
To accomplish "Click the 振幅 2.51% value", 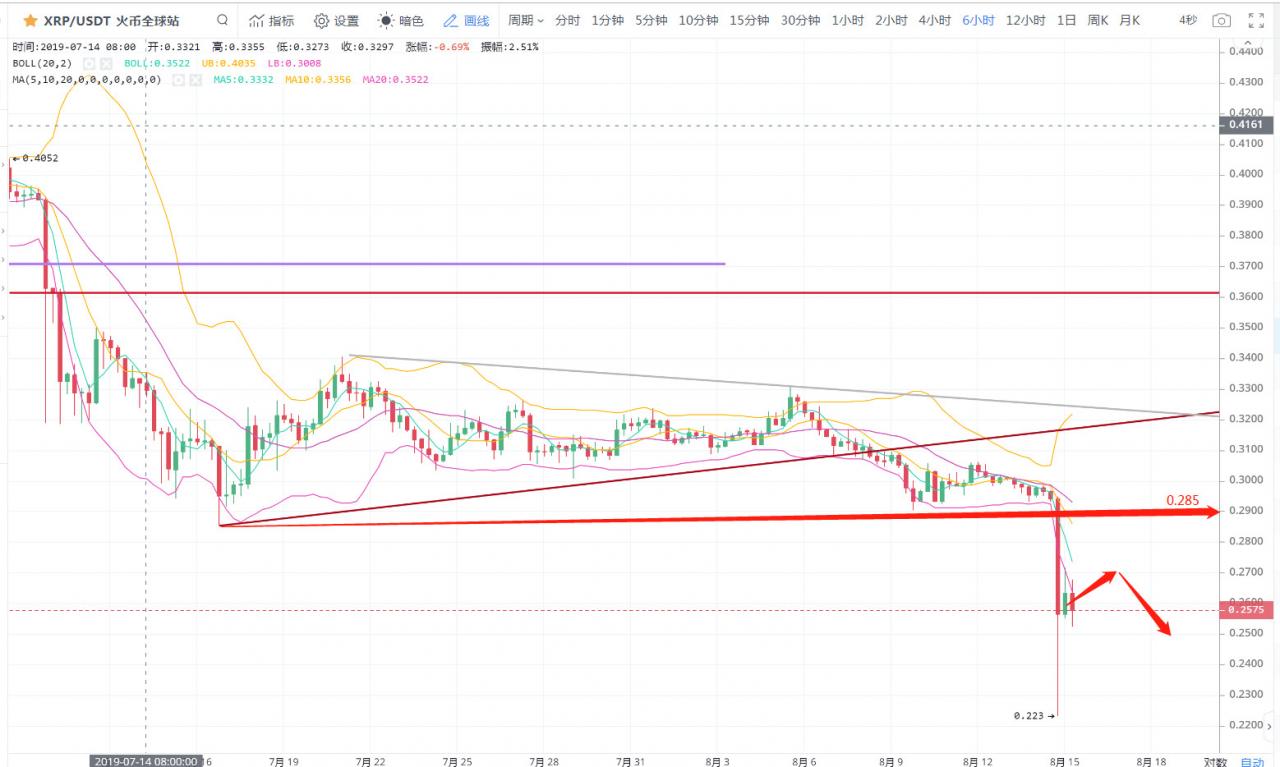I will pos(510,46).
